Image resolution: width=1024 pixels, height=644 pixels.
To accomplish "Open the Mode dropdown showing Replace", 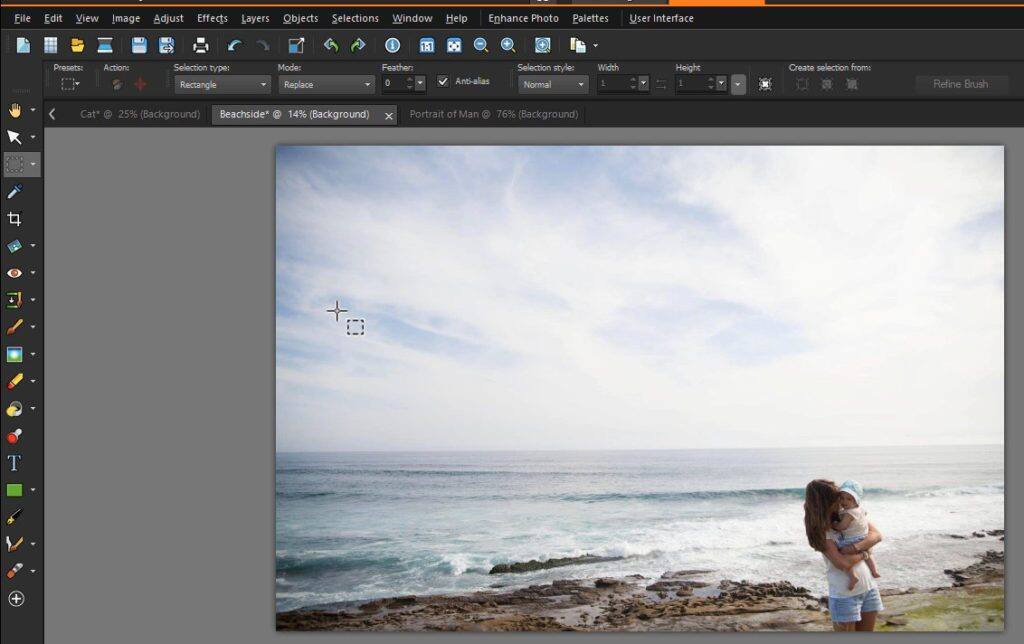I will coord(326,84).
